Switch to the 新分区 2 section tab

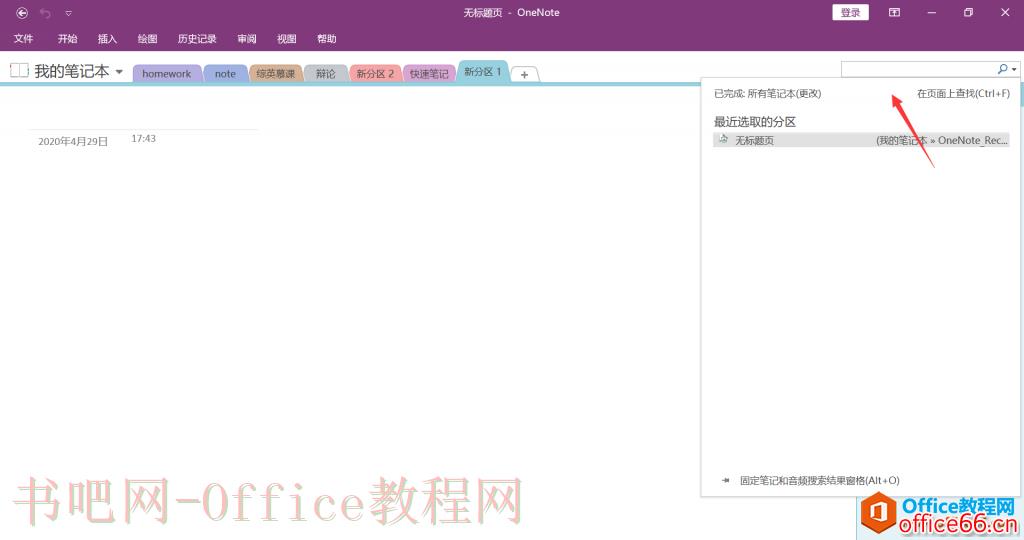click(375, 74)
